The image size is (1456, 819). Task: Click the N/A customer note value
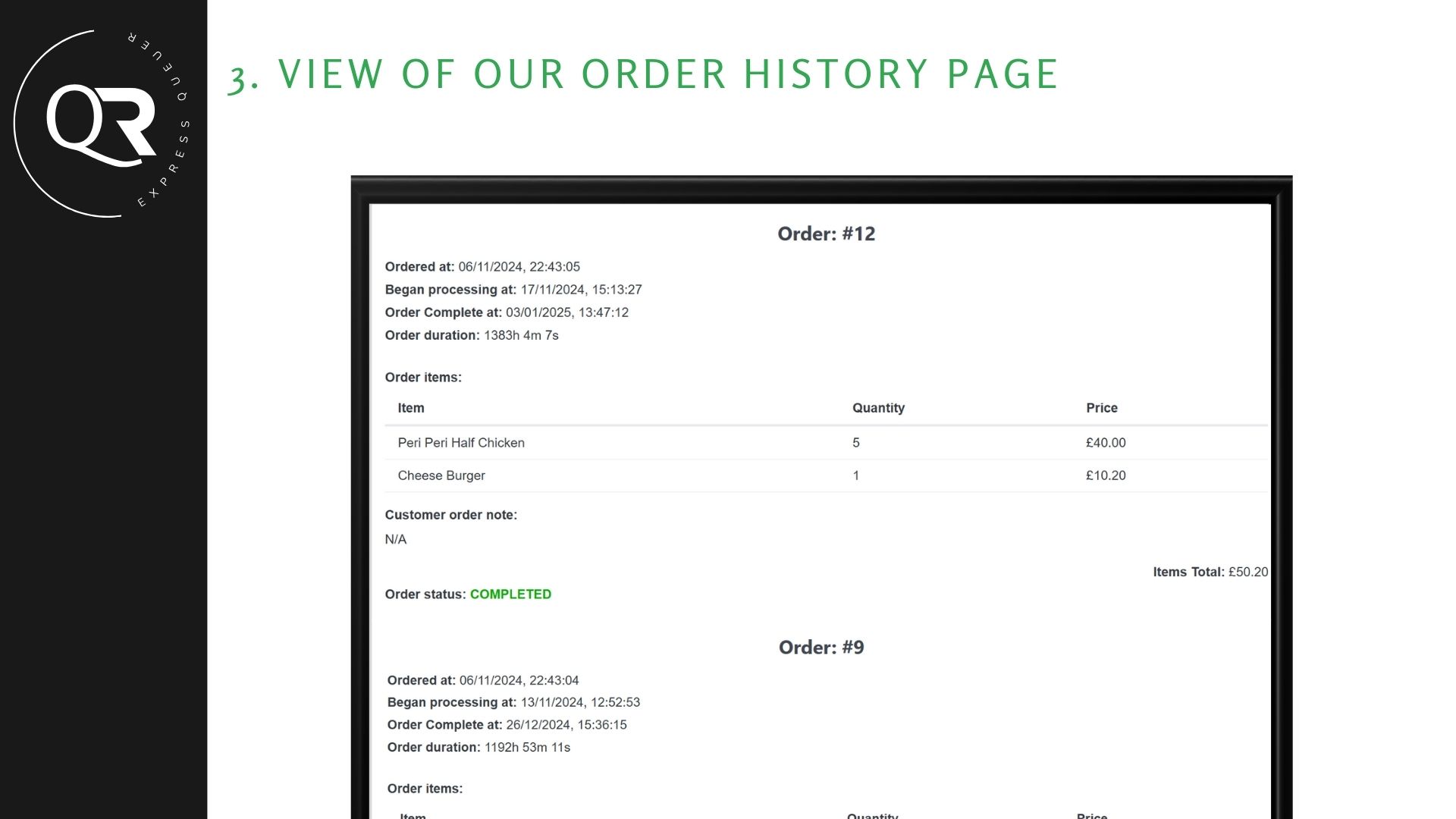(x=396, y=539)
